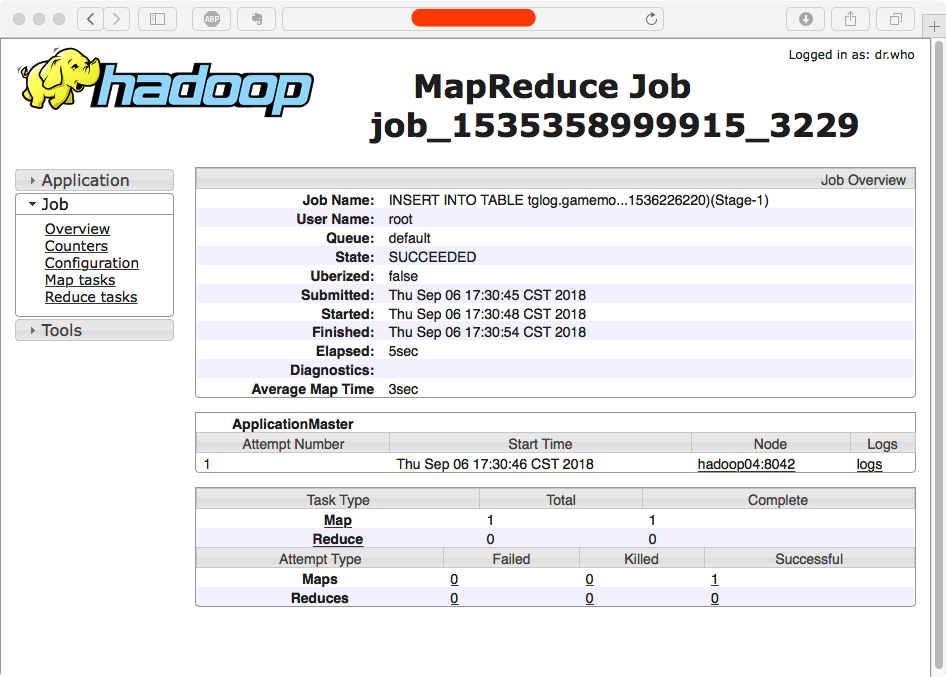
Task: Open the Reduce tasks sidebar link
Action: 91,297
